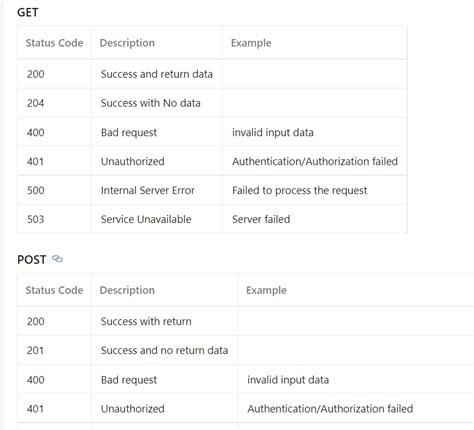Select 'Failed to process the request' example
This screenshot has height=430, width=474.
(x=300, y=190)
